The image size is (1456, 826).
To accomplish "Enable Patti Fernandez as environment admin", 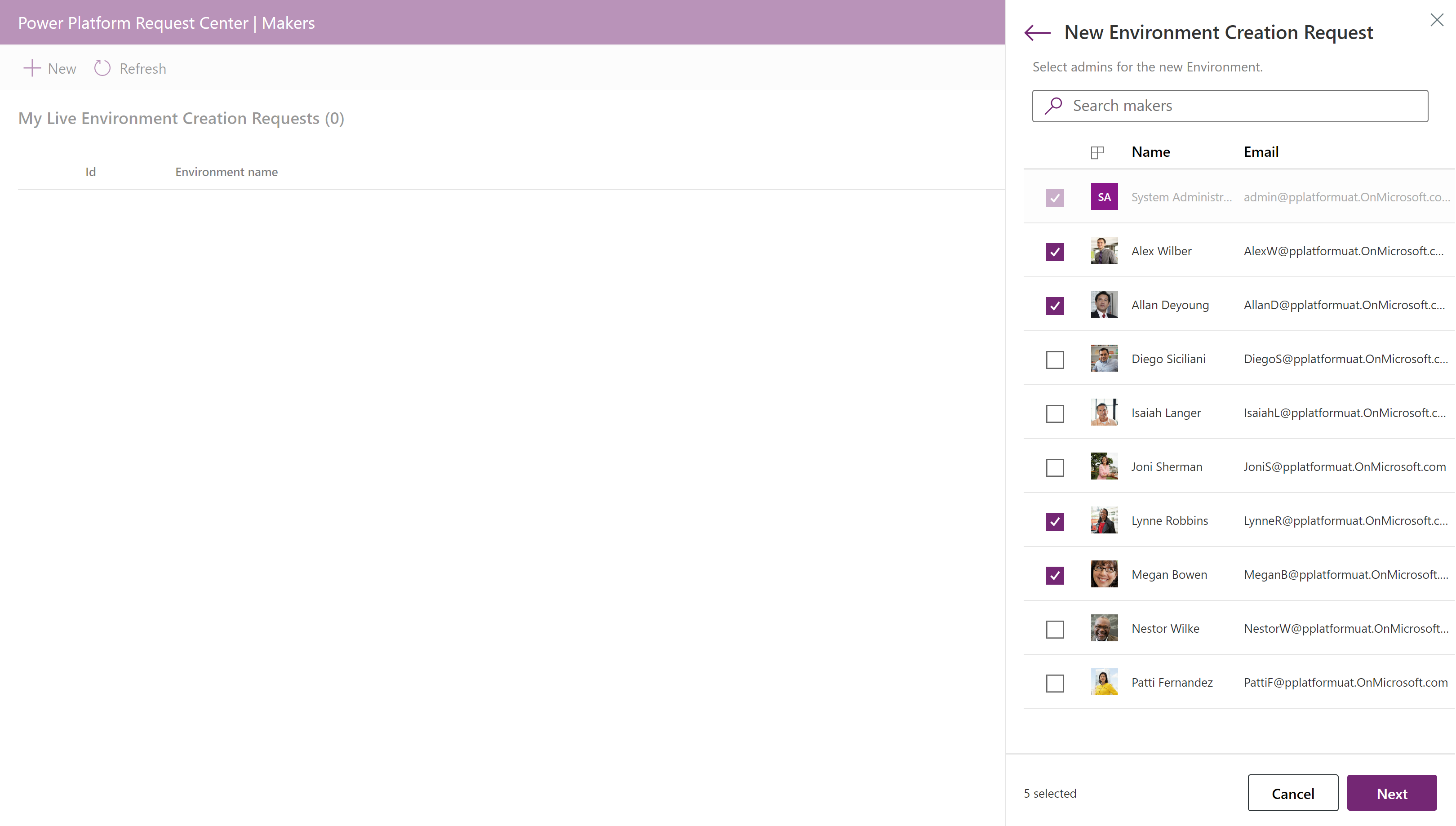I will point(1055,683).
